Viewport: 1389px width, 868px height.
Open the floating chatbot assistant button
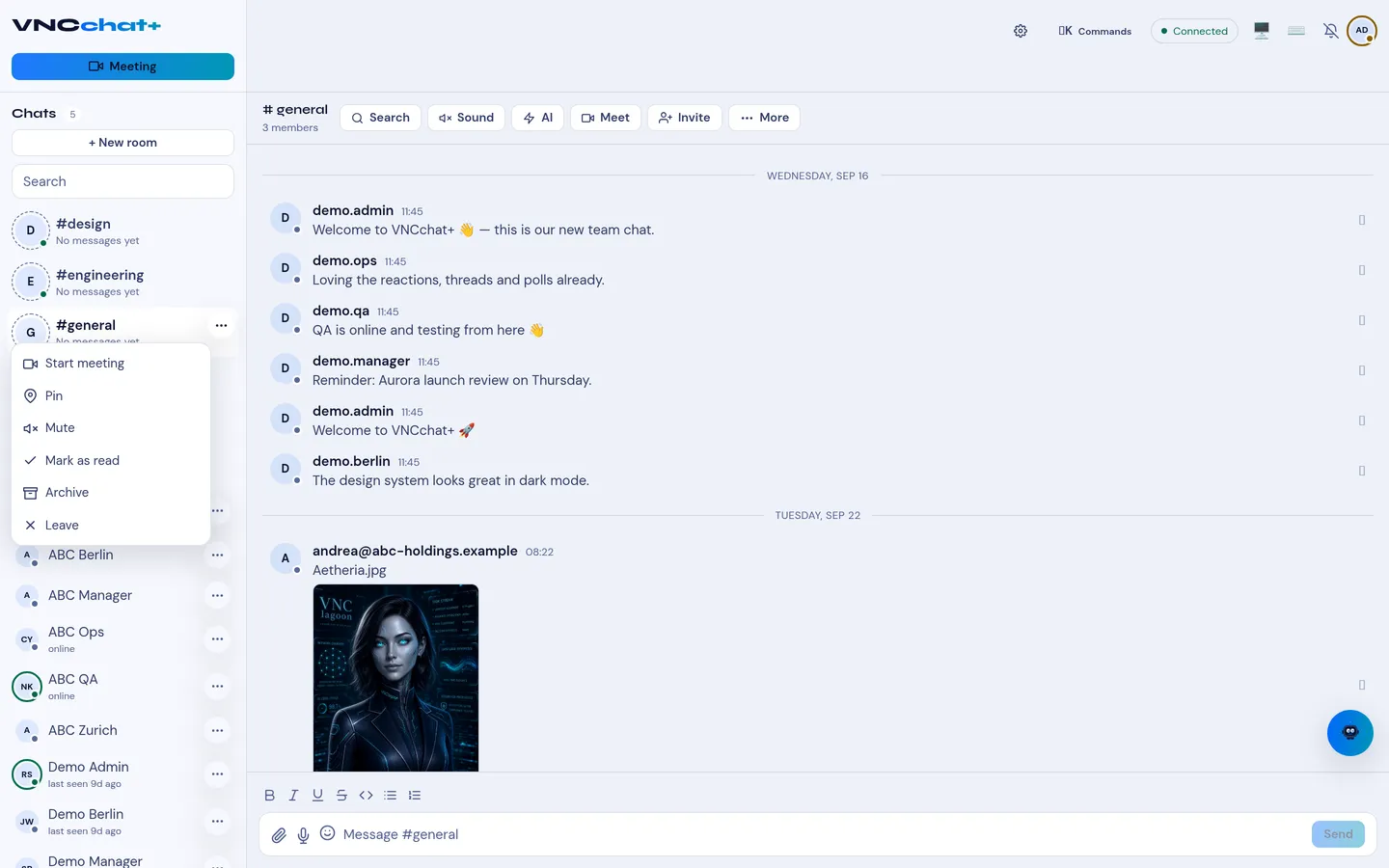pyautogui.click(x=1350, y=733)
